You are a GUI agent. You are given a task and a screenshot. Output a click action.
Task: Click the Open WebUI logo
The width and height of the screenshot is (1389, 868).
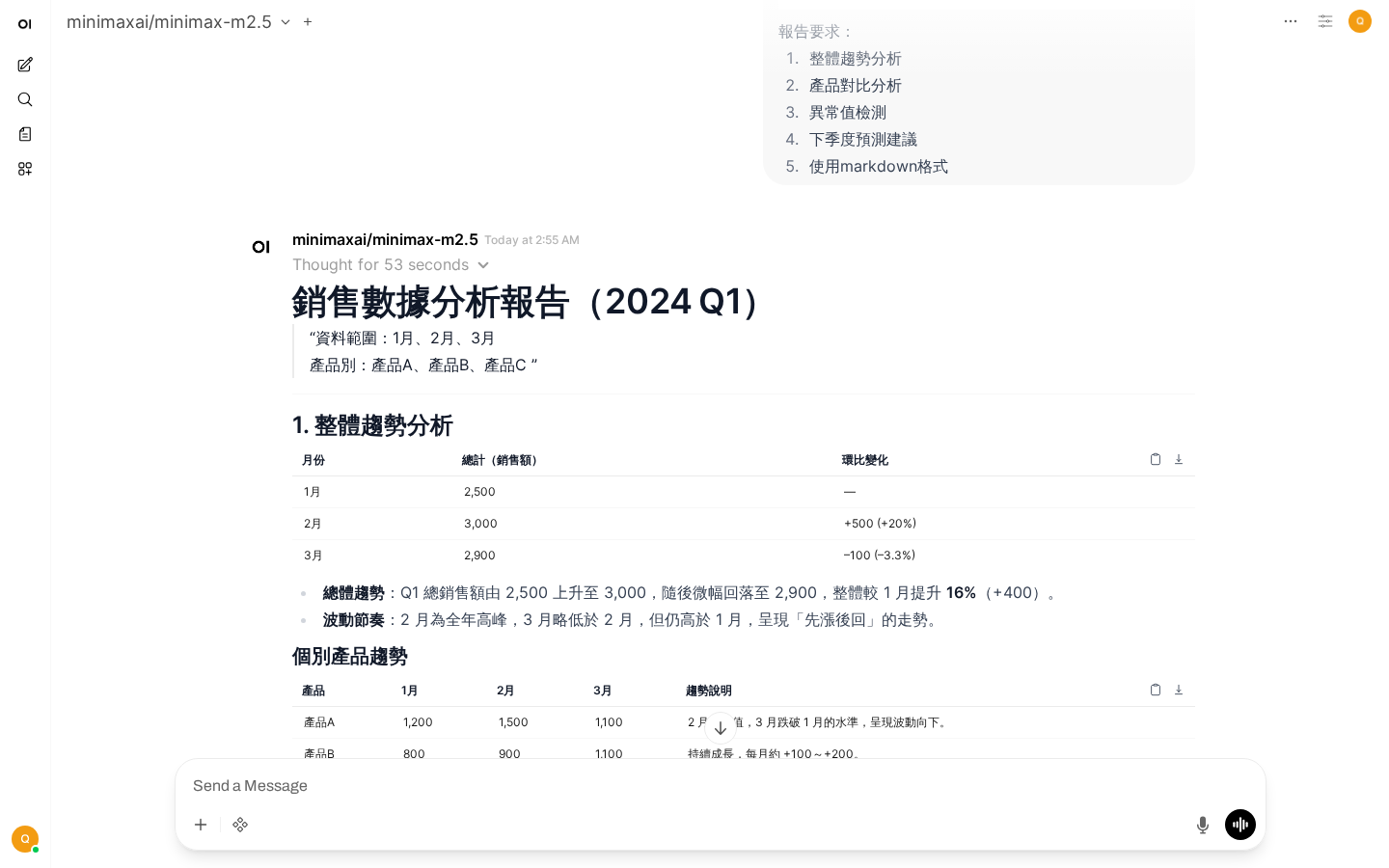coord(25,23)
